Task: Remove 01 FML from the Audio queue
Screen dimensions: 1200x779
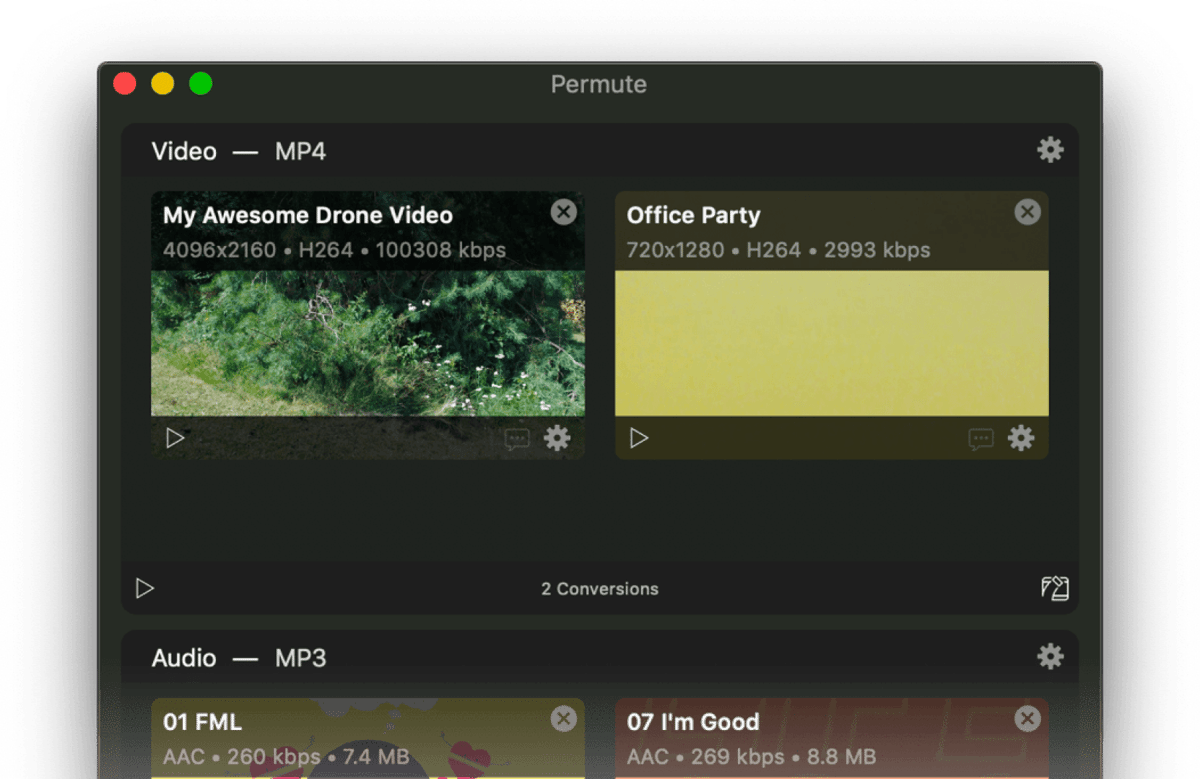Action: (x=563, y=719)
